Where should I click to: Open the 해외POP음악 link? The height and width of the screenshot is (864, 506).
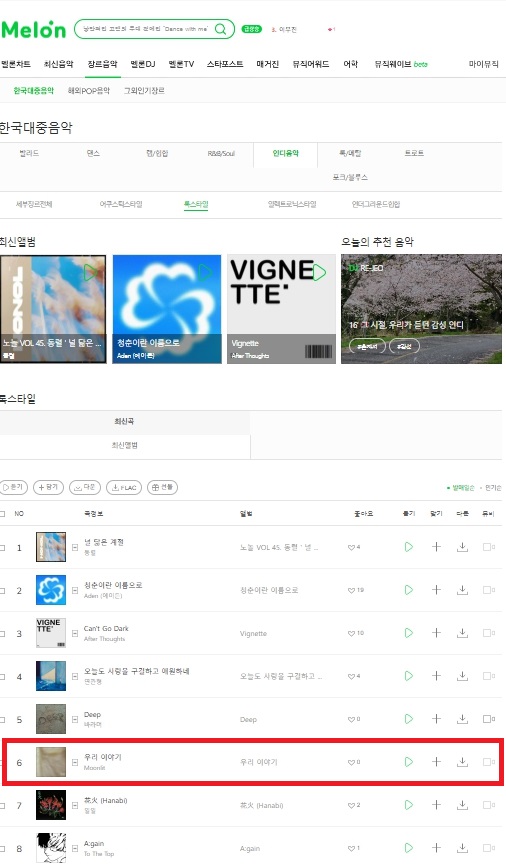pyautogui.click(x=89, y=91)
